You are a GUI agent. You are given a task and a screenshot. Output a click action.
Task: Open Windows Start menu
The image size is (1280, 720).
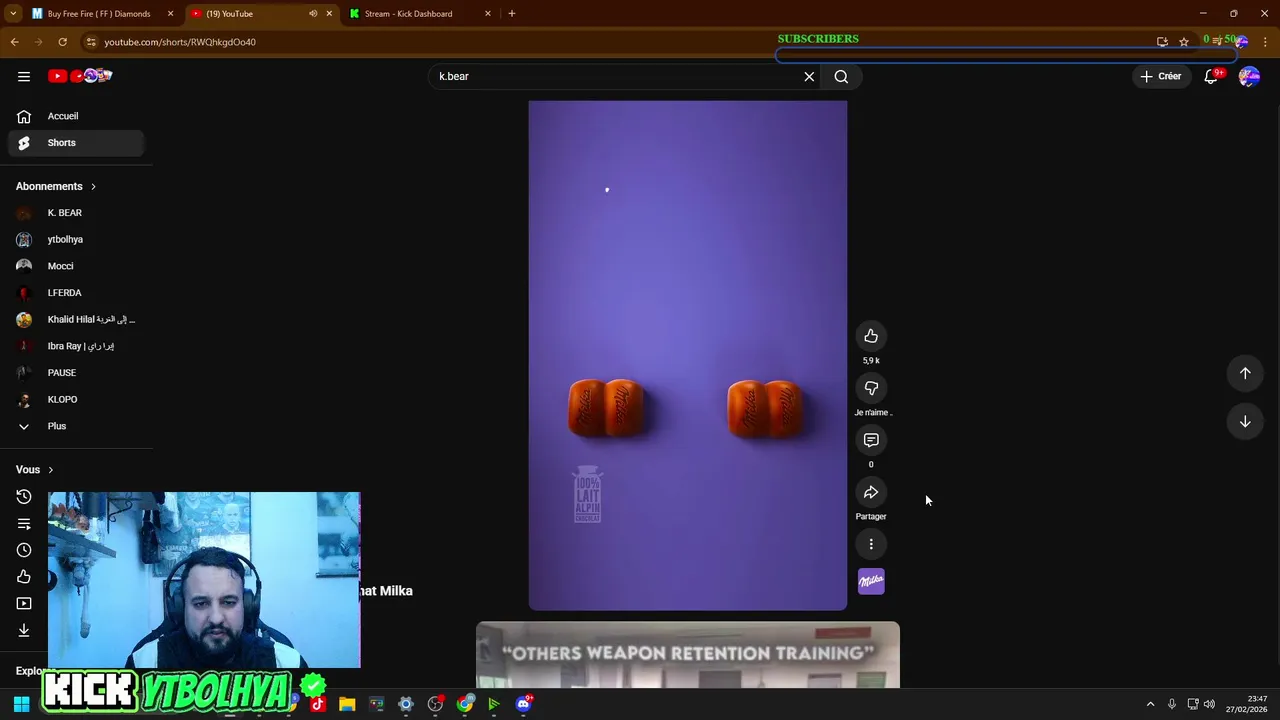coord(21,705)
